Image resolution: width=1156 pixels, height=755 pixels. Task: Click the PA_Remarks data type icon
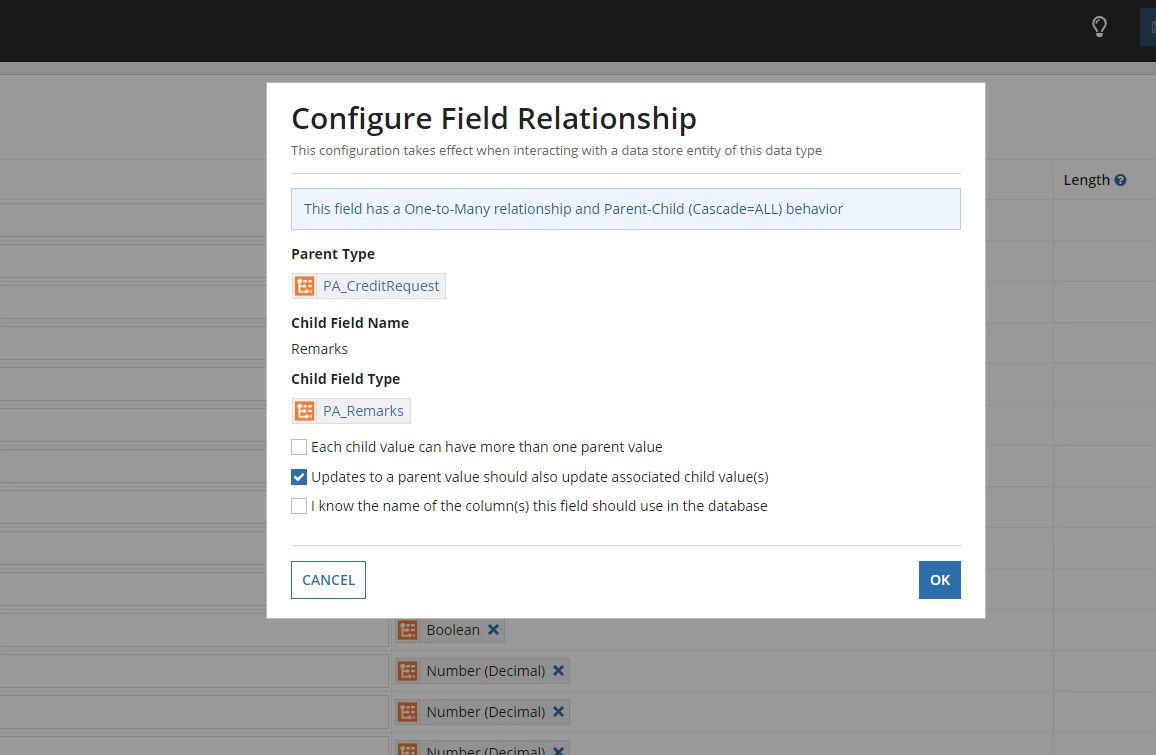click(304, 411)
